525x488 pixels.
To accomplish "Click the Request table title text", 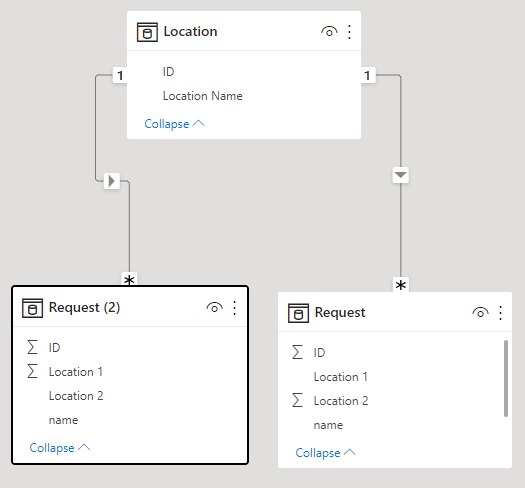I will (x=340, y=312).
